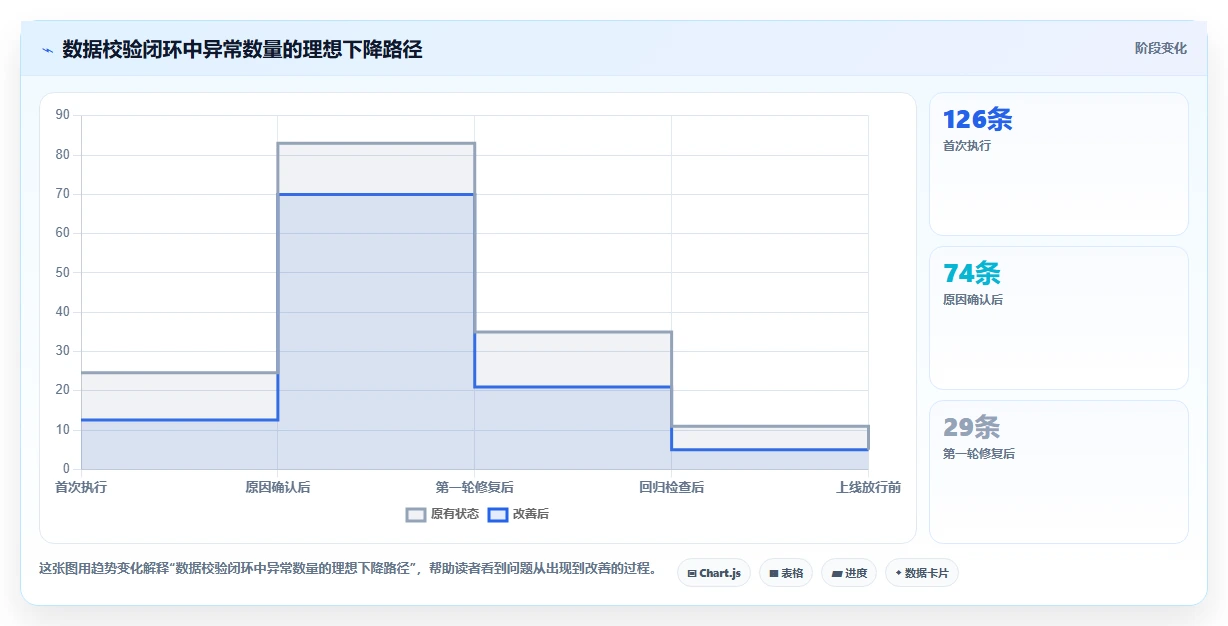Toggle the 改善后 legend item
This screenshot has height=626, width=1228.
pos(518,514)
